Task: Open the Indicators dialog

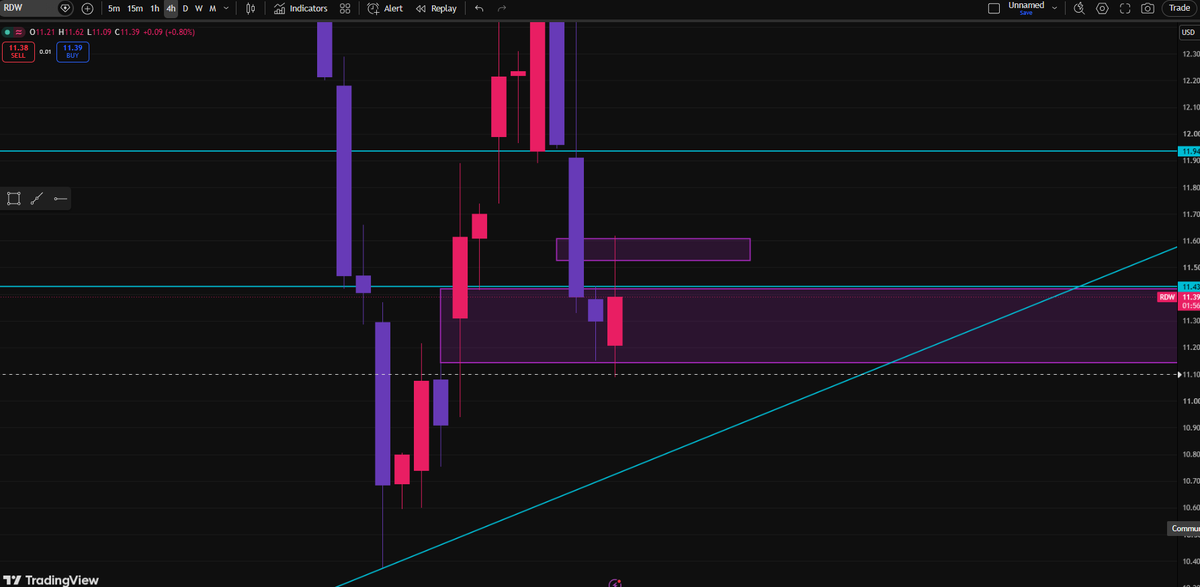Action: click(x=301, y=8)
